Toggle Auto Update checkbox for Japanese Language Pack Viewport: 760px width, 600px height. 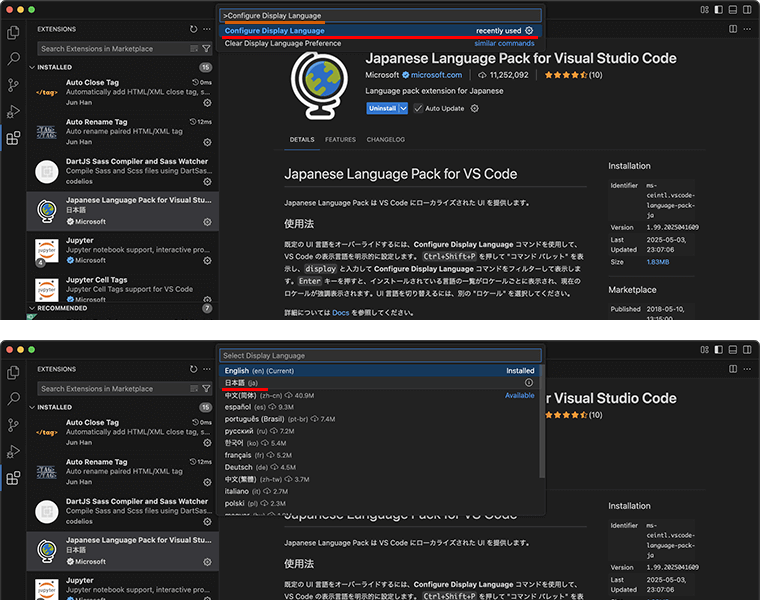pyautogui.click(x=418, y=109)
